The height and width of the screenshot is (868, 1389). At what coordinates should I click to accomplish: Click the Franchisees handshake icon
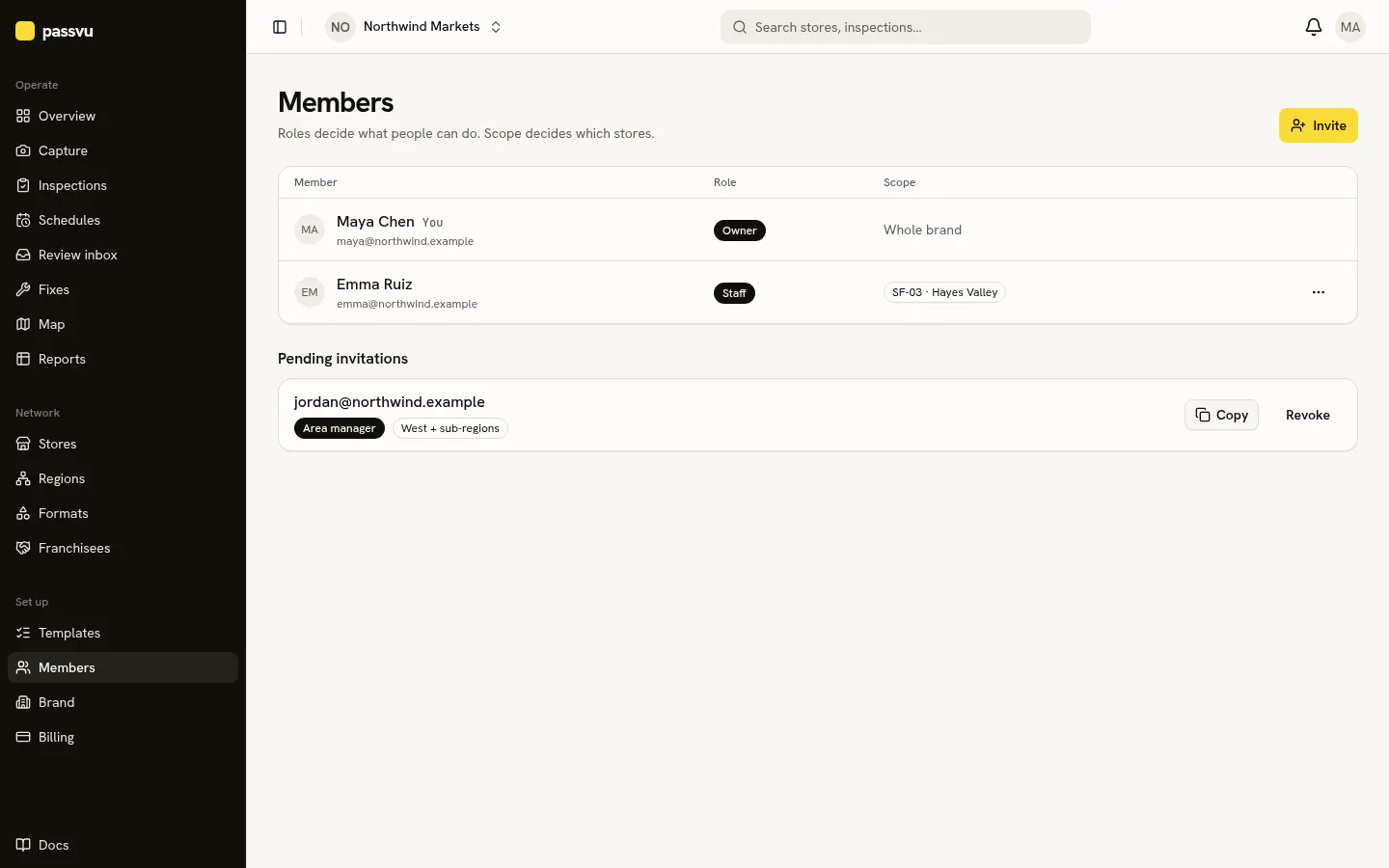click(x=23, y=548)
